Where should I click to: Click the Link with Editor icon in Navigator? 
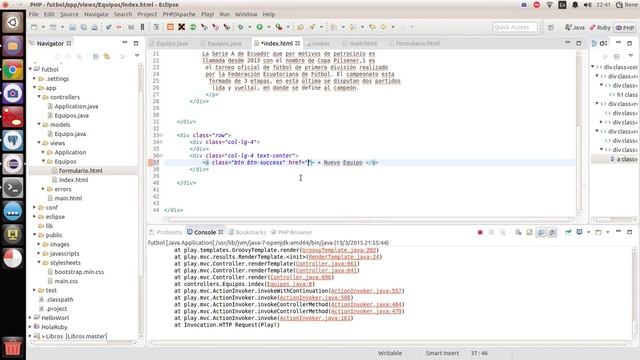(107, 57)
